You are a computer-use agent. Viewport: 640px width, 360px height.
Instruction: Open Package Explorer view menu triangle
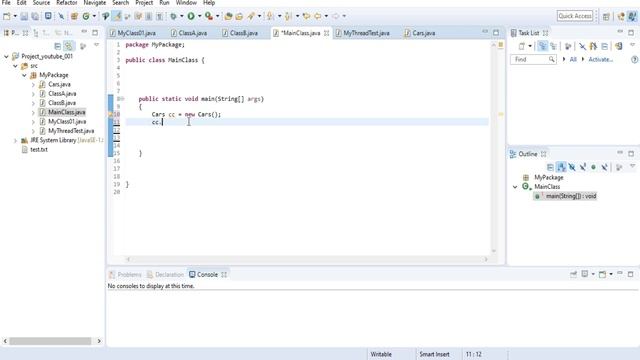coord(96,45)
